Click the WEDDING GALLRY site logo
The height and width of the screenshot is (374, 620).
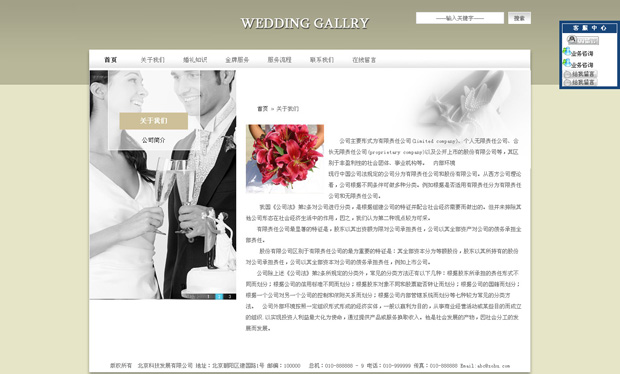coord(305,23)
